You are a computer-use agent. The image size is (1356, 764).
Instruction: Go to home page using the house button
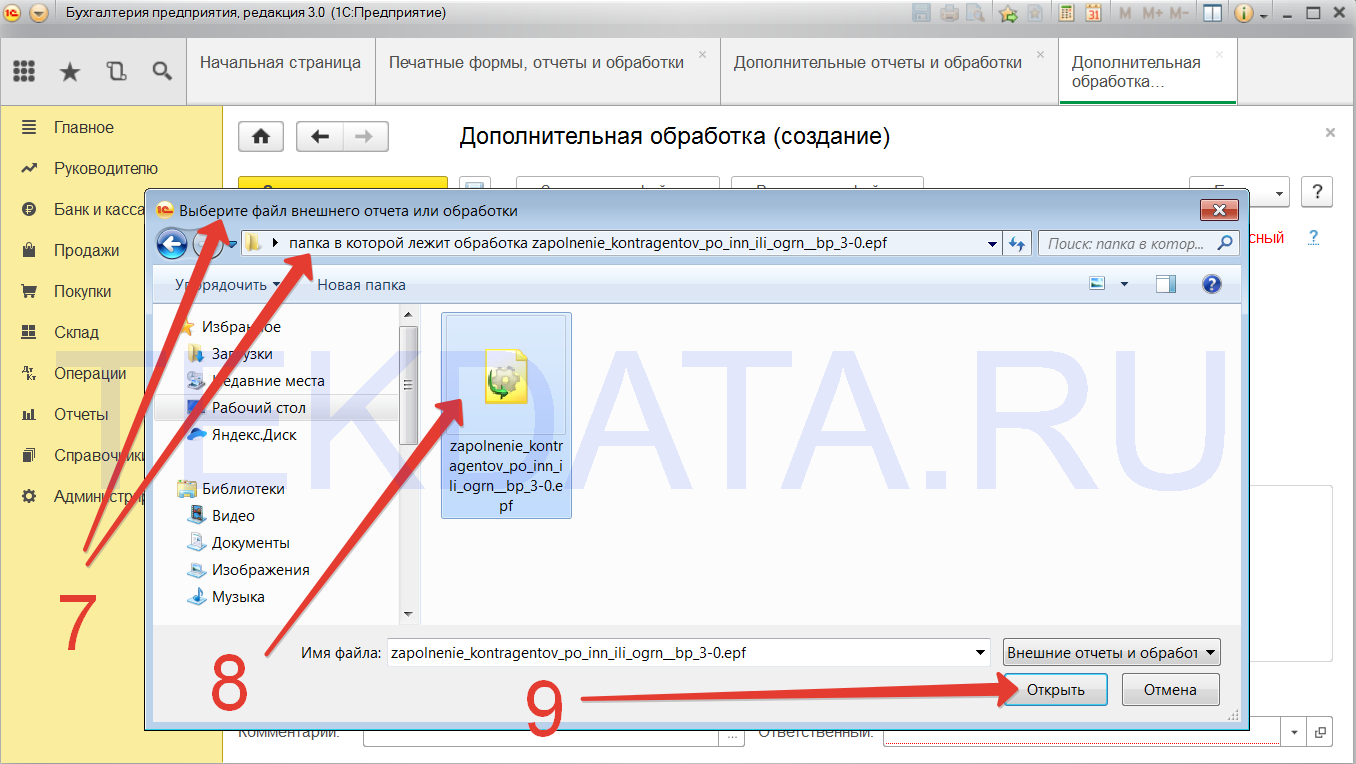(x=261, y=137)
